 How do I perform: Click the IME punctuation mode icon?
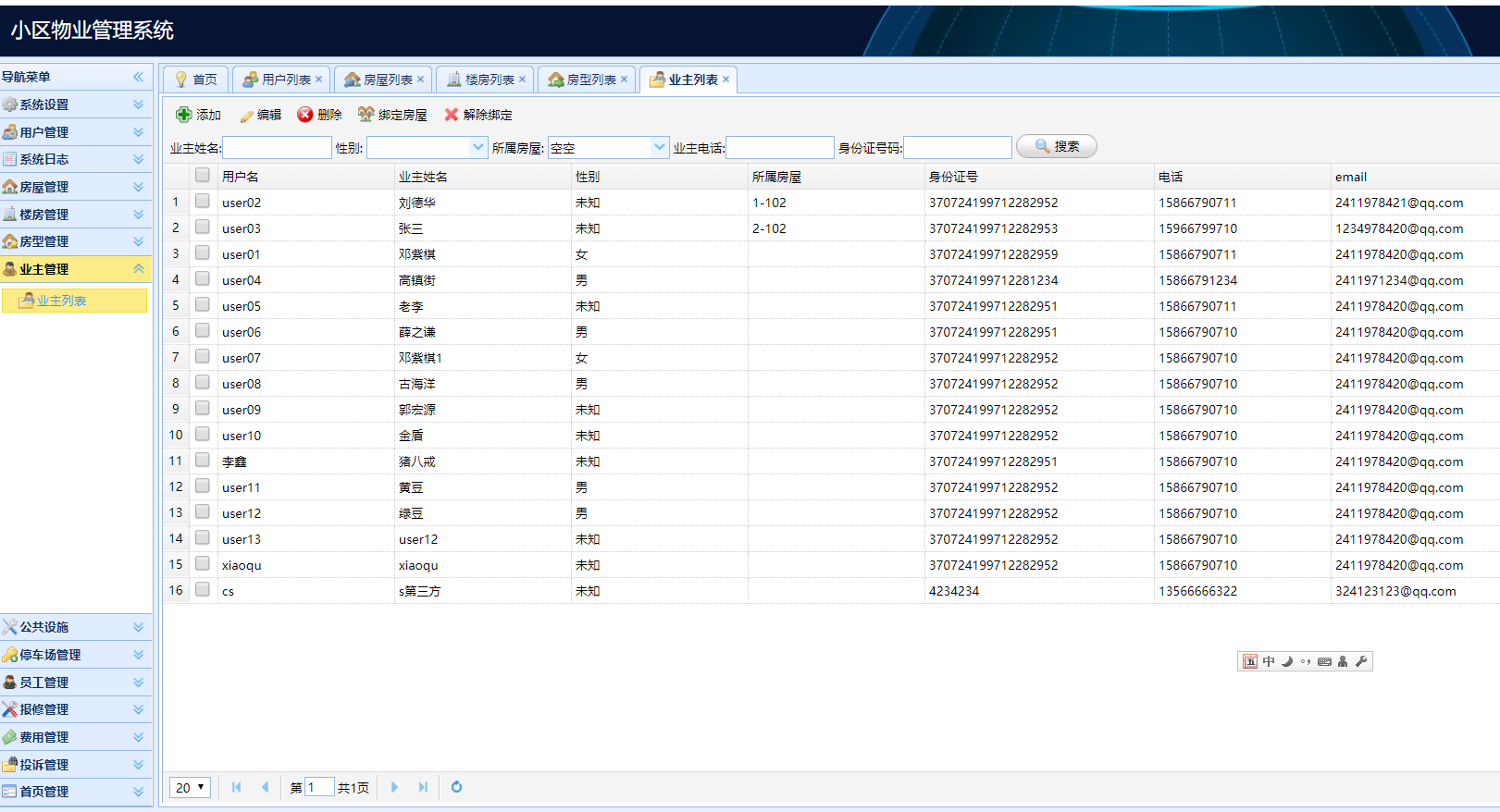[1306, 661]
